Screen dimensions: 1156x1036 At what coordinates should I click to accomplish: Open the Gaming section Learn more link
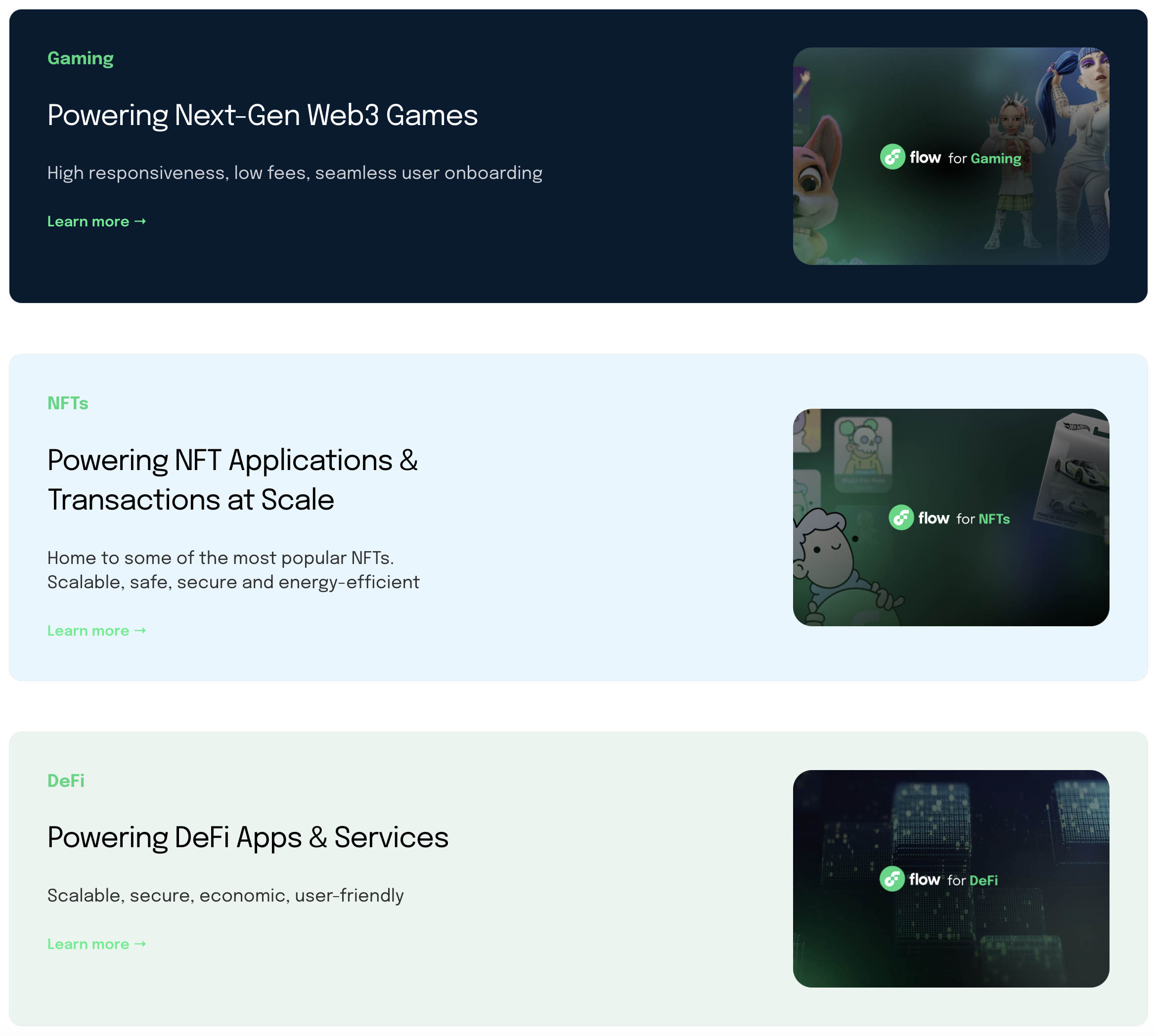click(89, 221)
